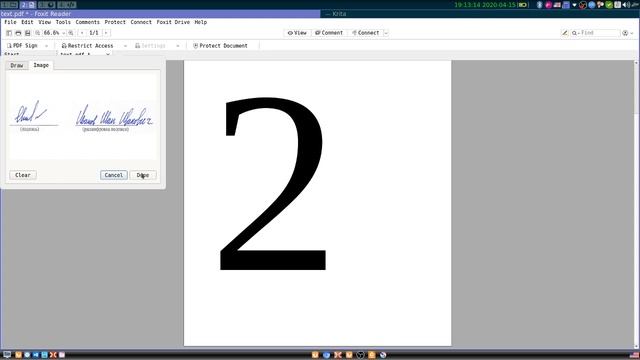Viewport: 640px width, 360px height.
Task: Click the Bluetooth tray icon
Action: point(539,5)
